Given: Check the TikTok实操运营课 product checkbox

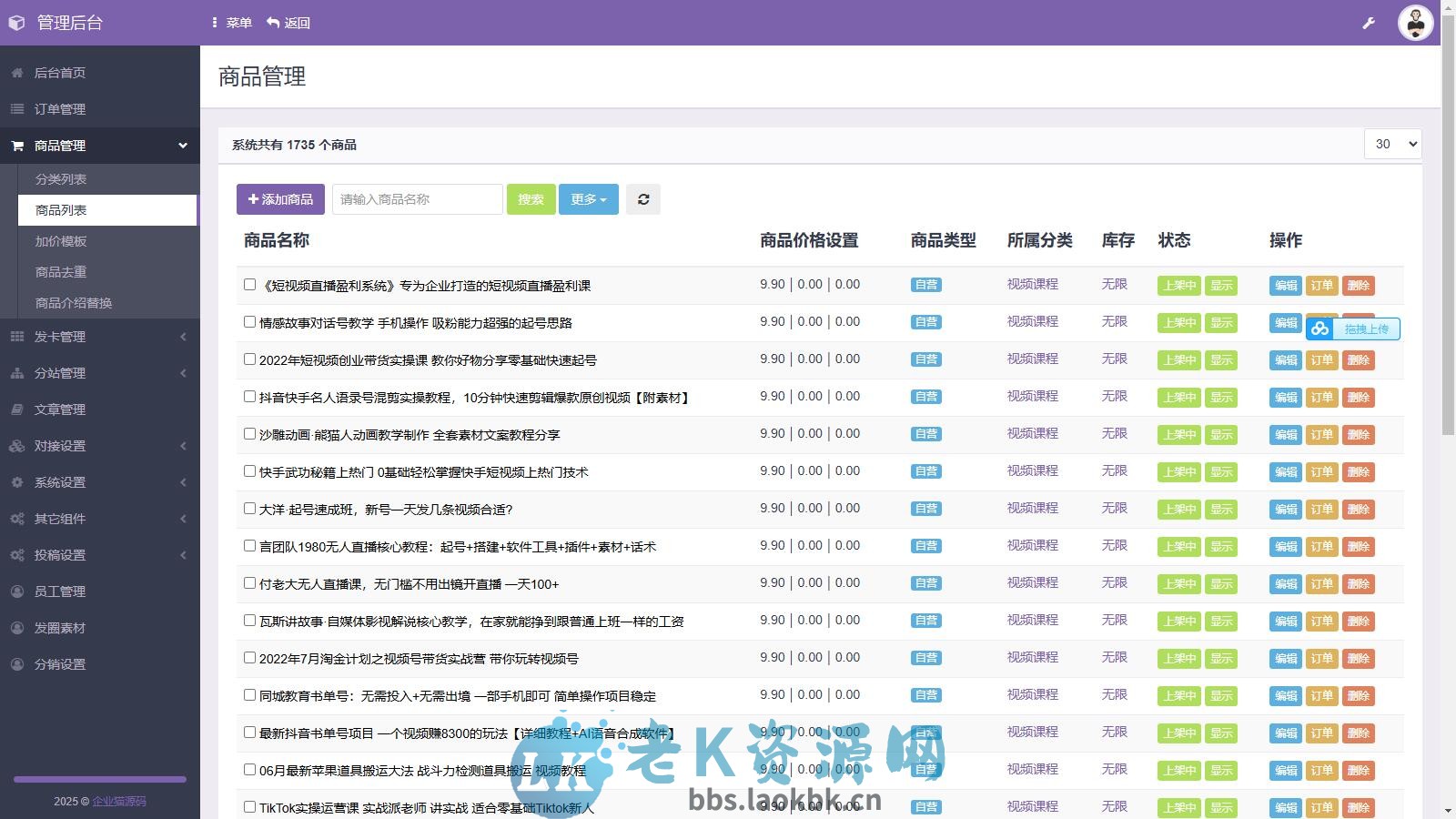Looking at the screenshot, I should [249, 806].
